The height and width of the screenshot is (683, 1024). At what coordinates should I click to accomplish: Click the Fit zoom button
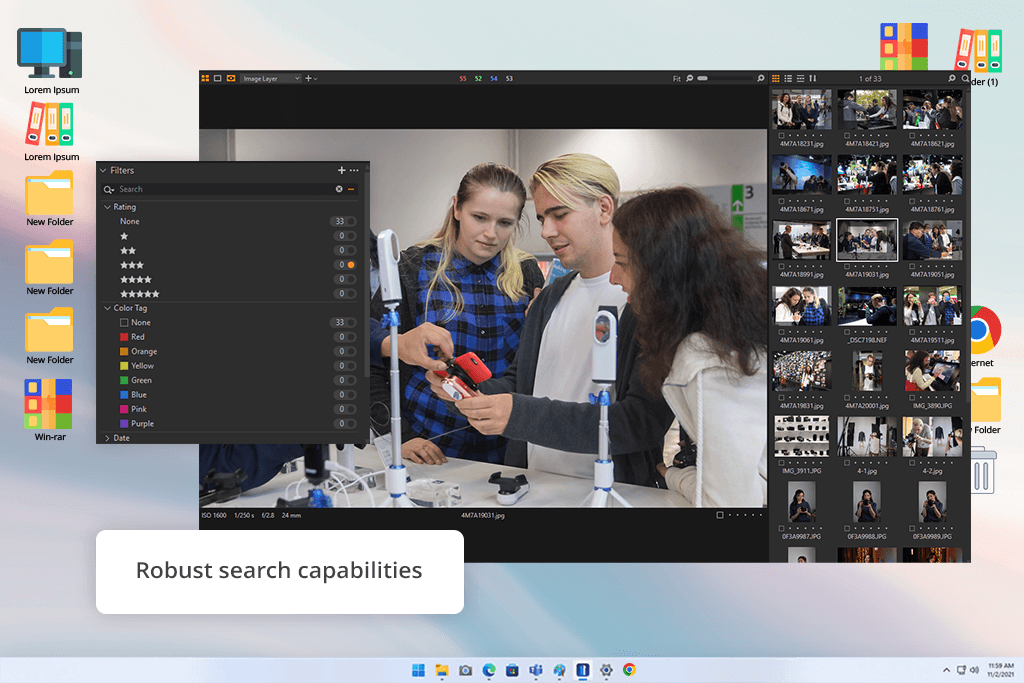(677, 78)
